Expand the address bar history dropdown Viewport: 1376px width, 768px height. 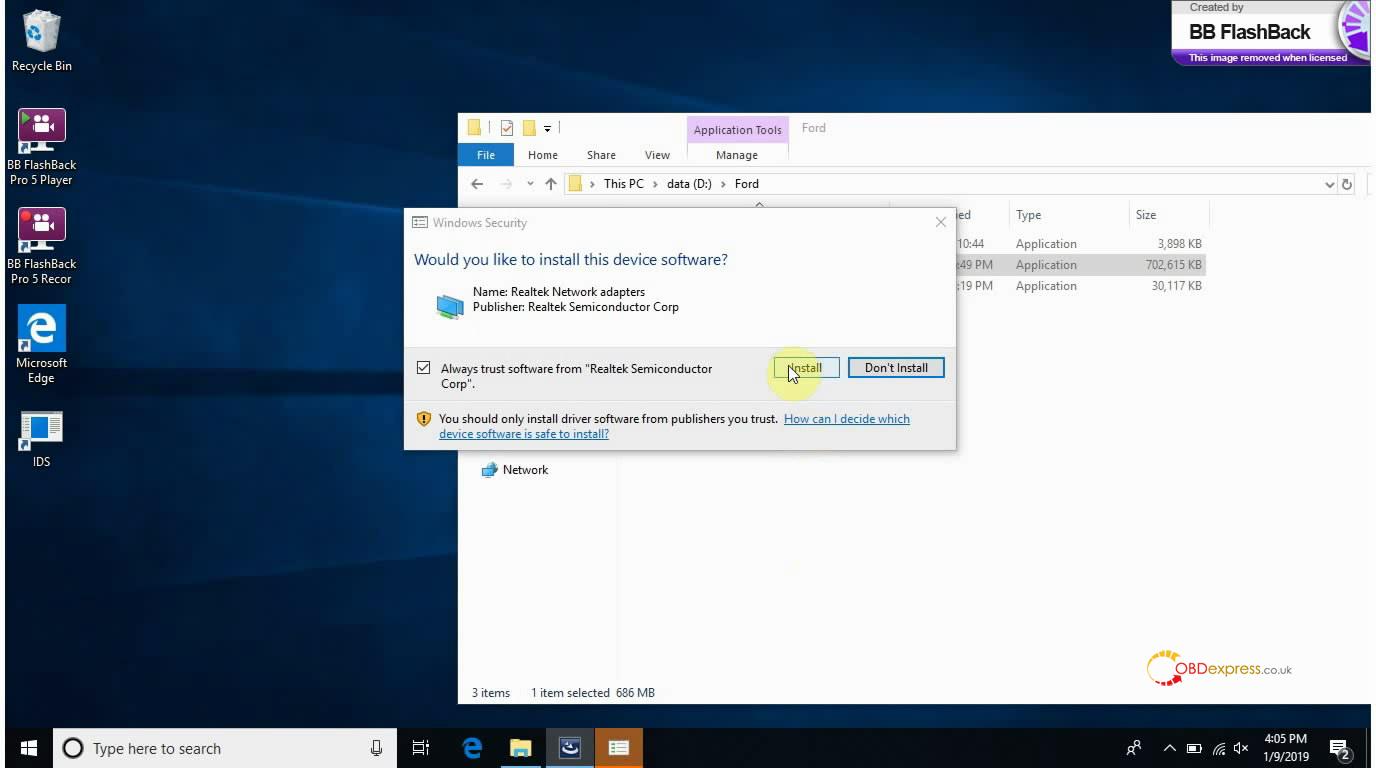1329,184
